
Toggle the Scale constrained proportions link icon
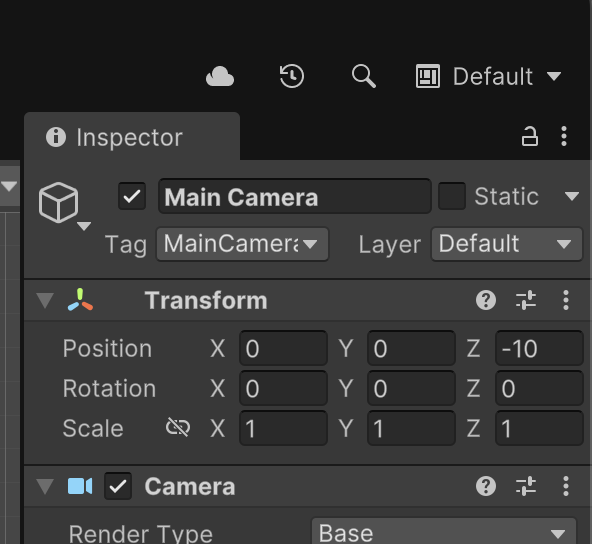point(178,428)
